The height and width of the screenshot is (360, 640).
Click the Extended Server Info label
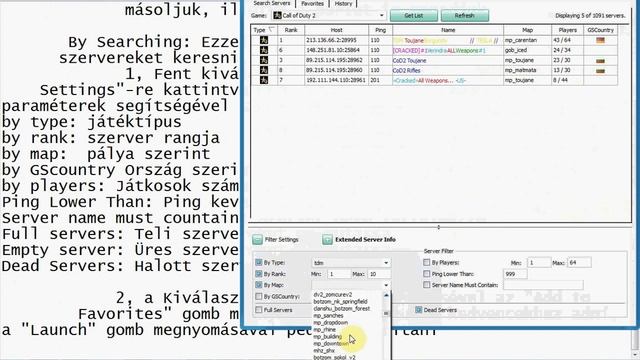pyautogui.click(x=365, y=240)
